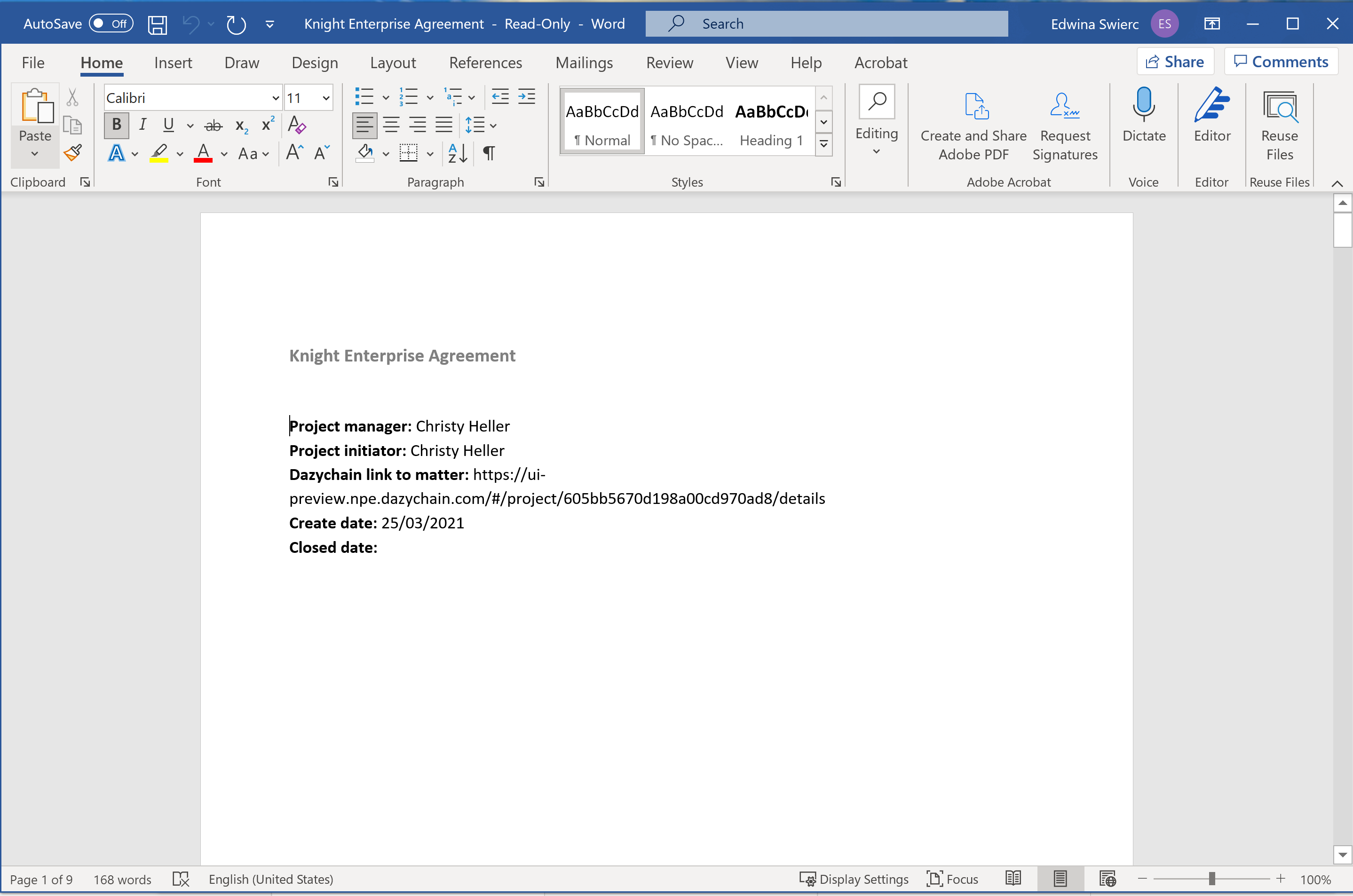
Task: Apply red font color
Action: (x=204, y=154)
